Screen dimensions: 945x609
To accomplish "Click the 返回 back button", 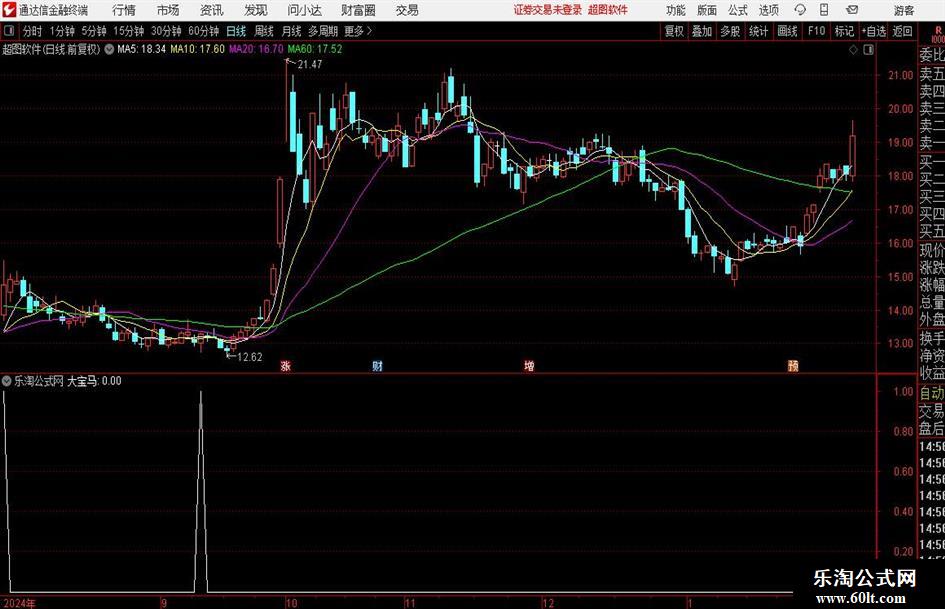I will tap(903, 31).
